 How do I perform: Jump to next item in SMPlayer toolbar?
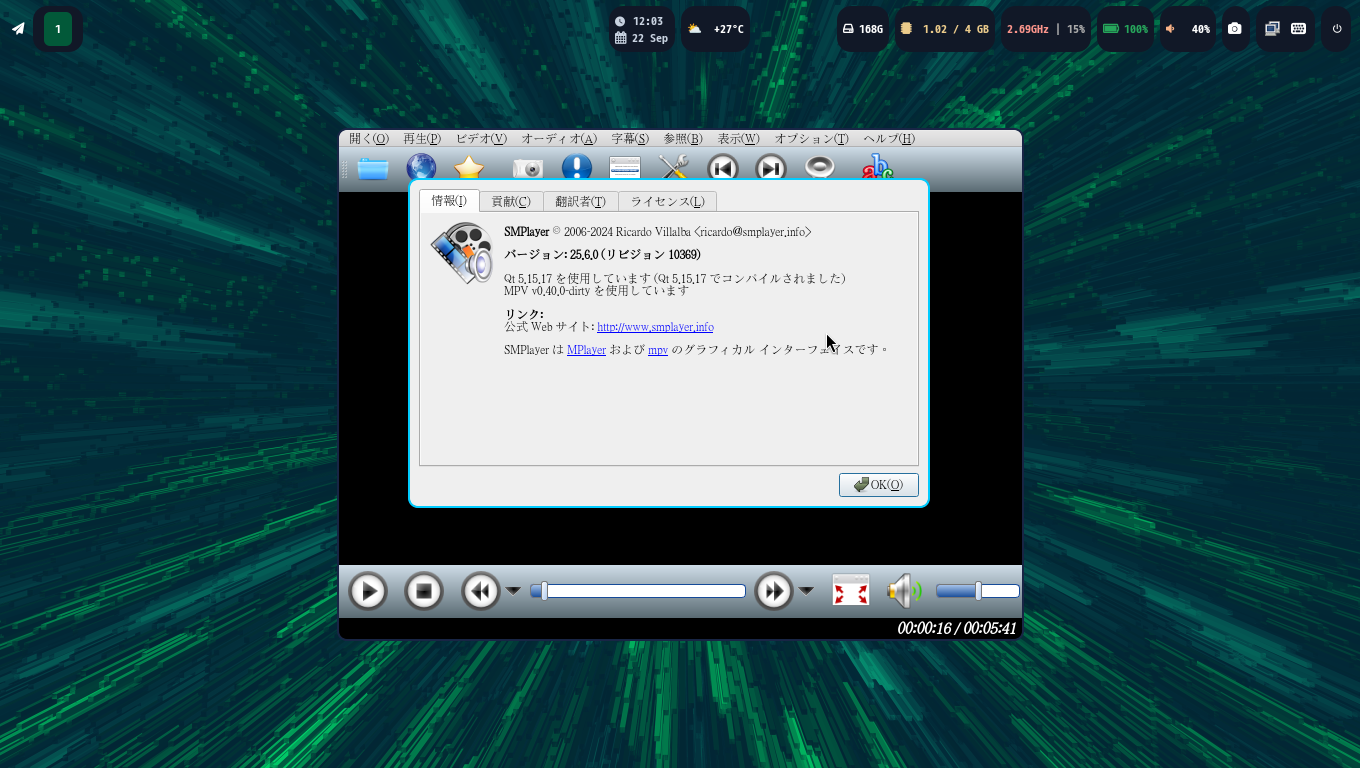coord(771,169)
